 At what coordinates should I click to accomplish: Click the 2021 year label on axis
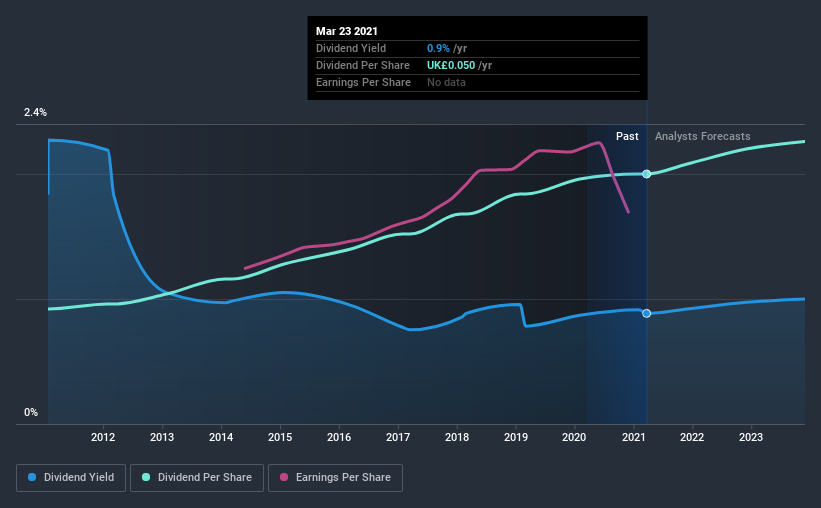634,437
